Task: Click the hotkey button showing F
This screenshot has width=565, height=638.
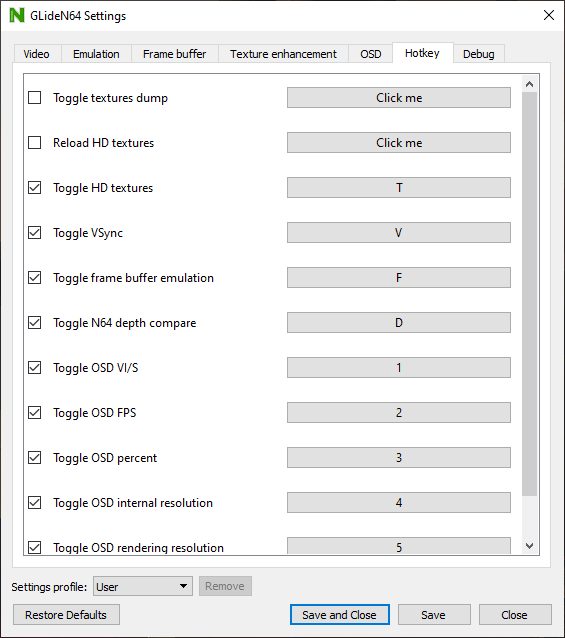Action: tap(399, 277)
